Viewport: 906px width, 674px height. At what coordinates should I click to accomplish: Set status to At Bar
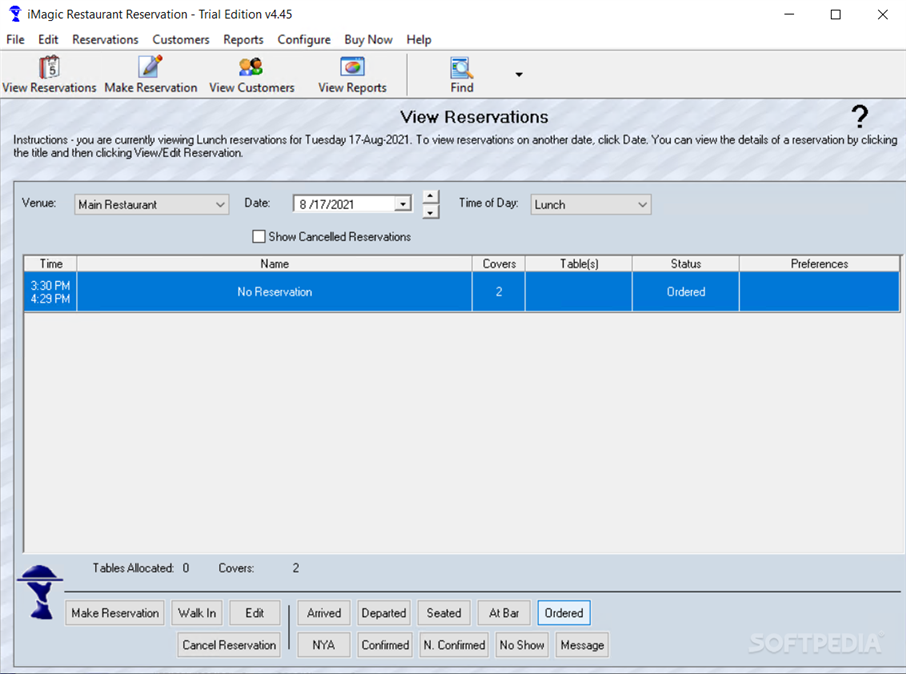[x=504, y=613]
